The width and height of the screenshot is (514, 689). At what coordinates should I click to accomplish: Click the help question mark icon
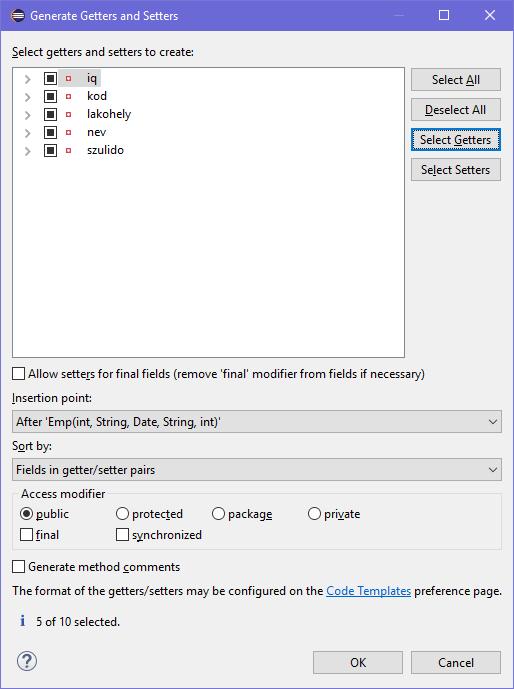coord(27,661)
